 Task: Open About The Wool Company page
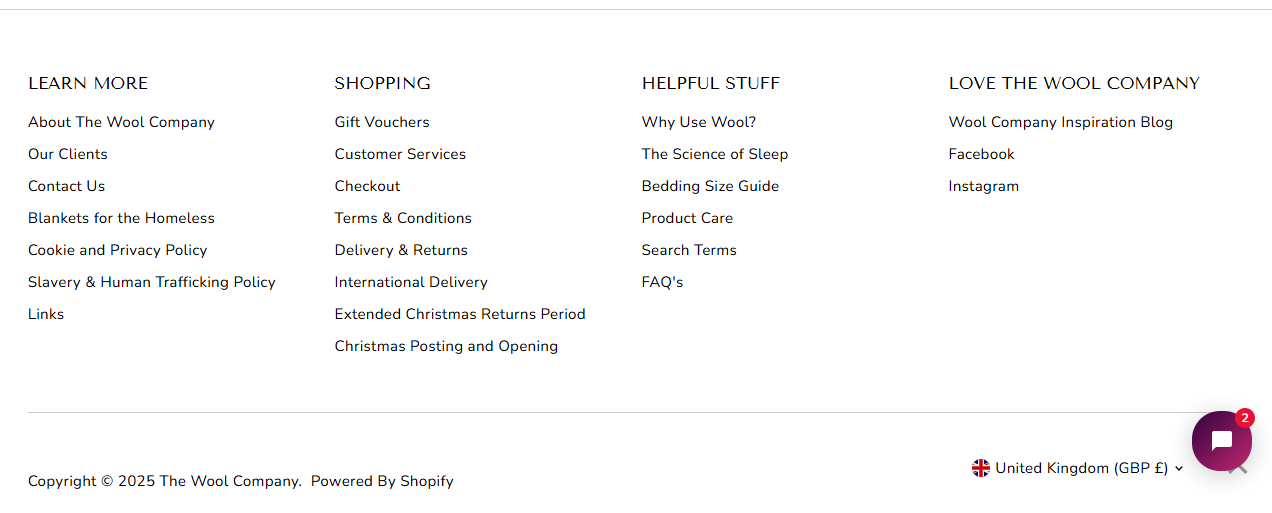pyautogui.click(x=121, y=122)
